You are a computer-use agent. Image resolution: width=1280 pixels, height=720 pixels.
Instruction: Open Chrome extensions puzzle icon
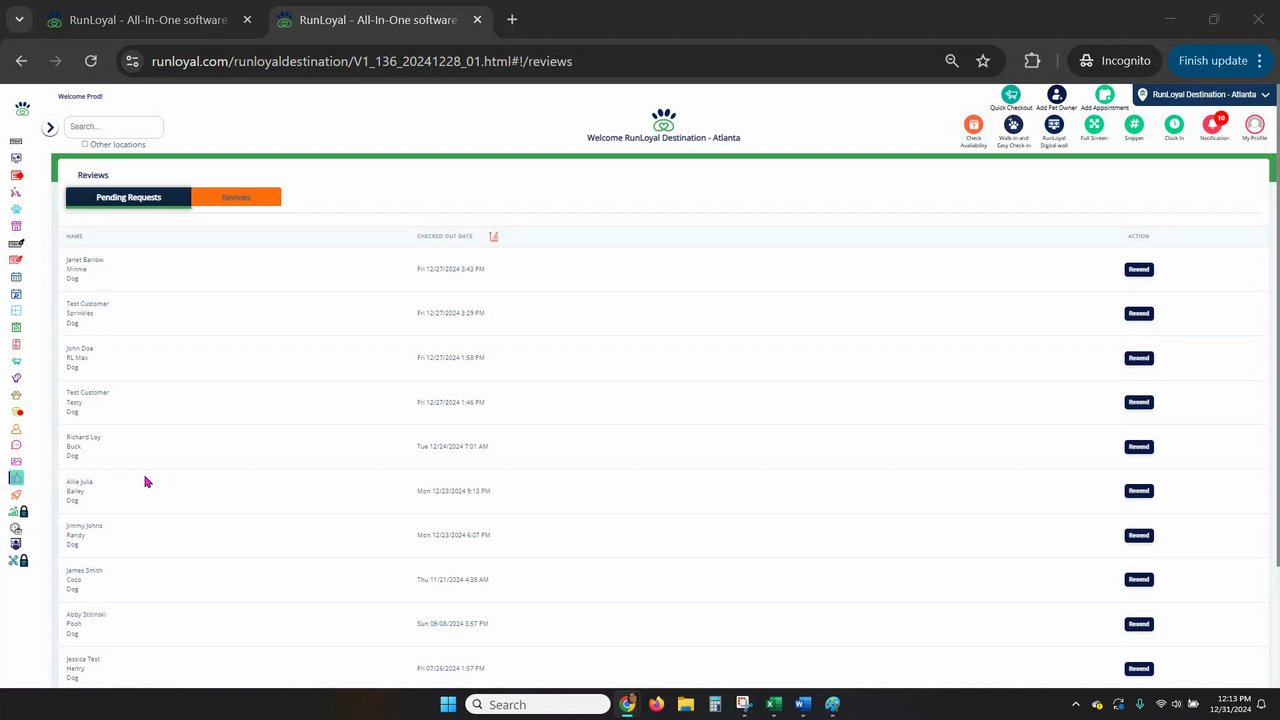tap(1032, 61)
